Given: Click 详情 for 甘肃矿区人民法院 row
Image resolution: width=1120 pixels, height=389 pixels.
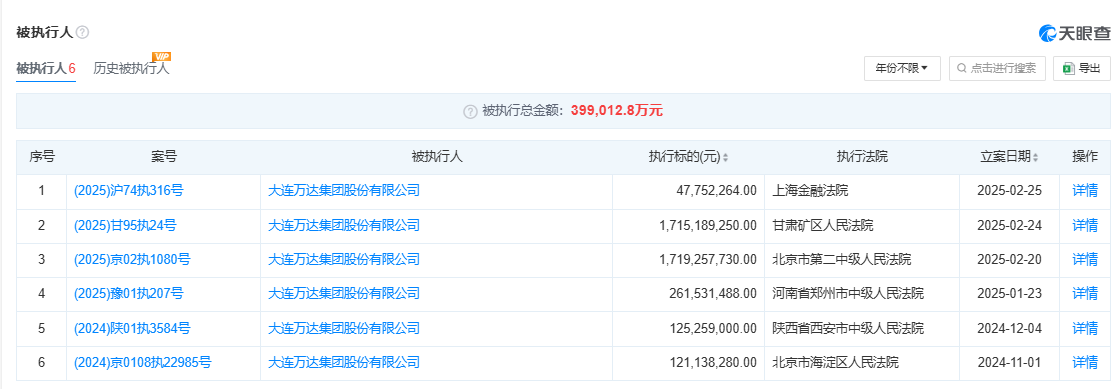Looking at the screenshot, I should [1085, 226].
